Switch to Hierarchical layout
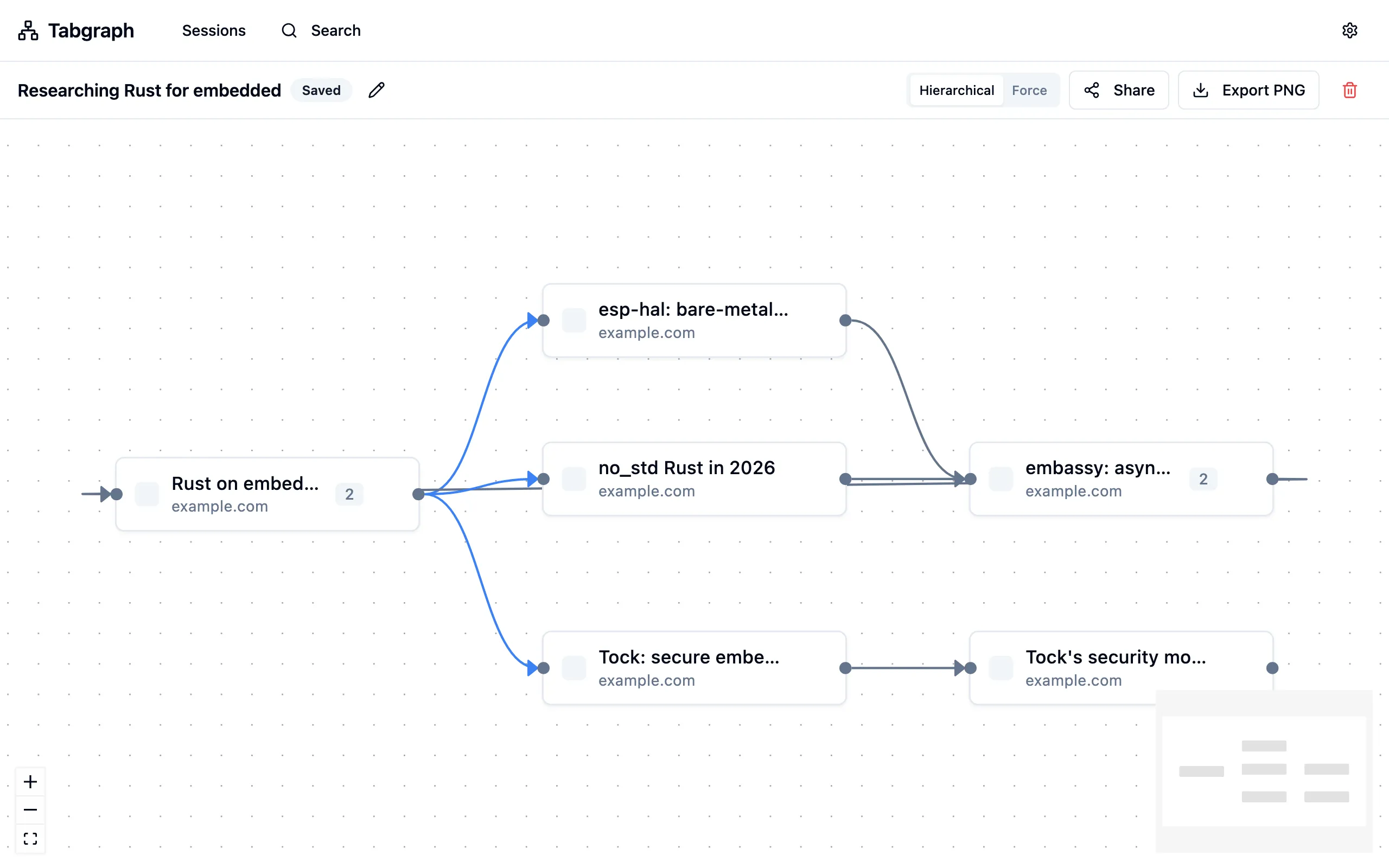1389x868 pixels. click(x=956, y=90)
